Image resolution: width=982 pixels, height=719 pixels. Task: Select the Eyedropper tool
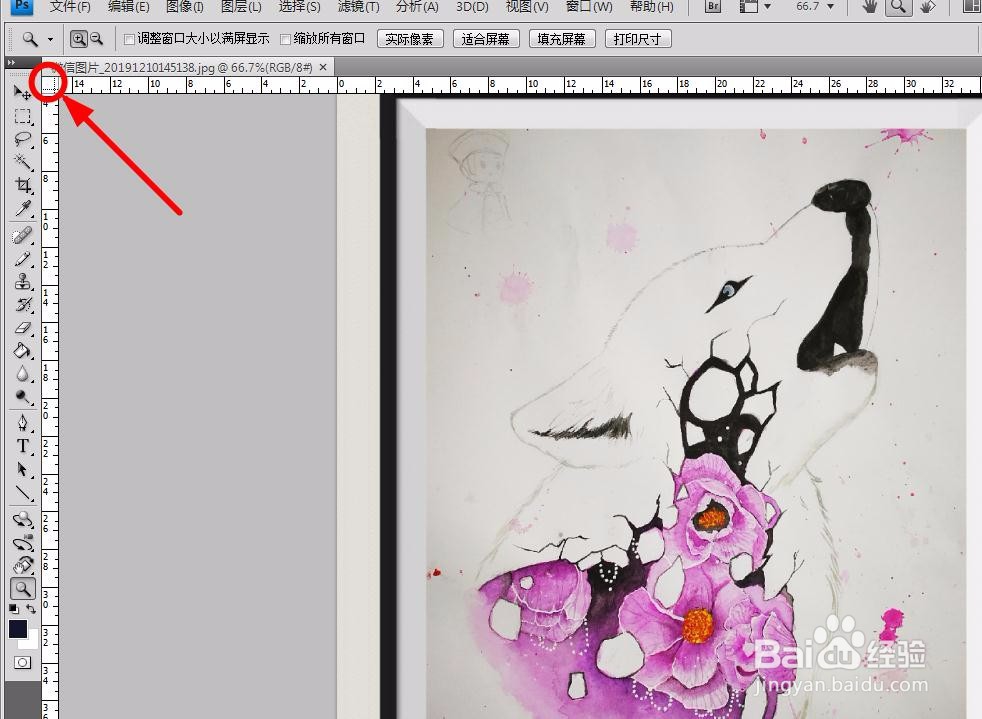point(23,208)
